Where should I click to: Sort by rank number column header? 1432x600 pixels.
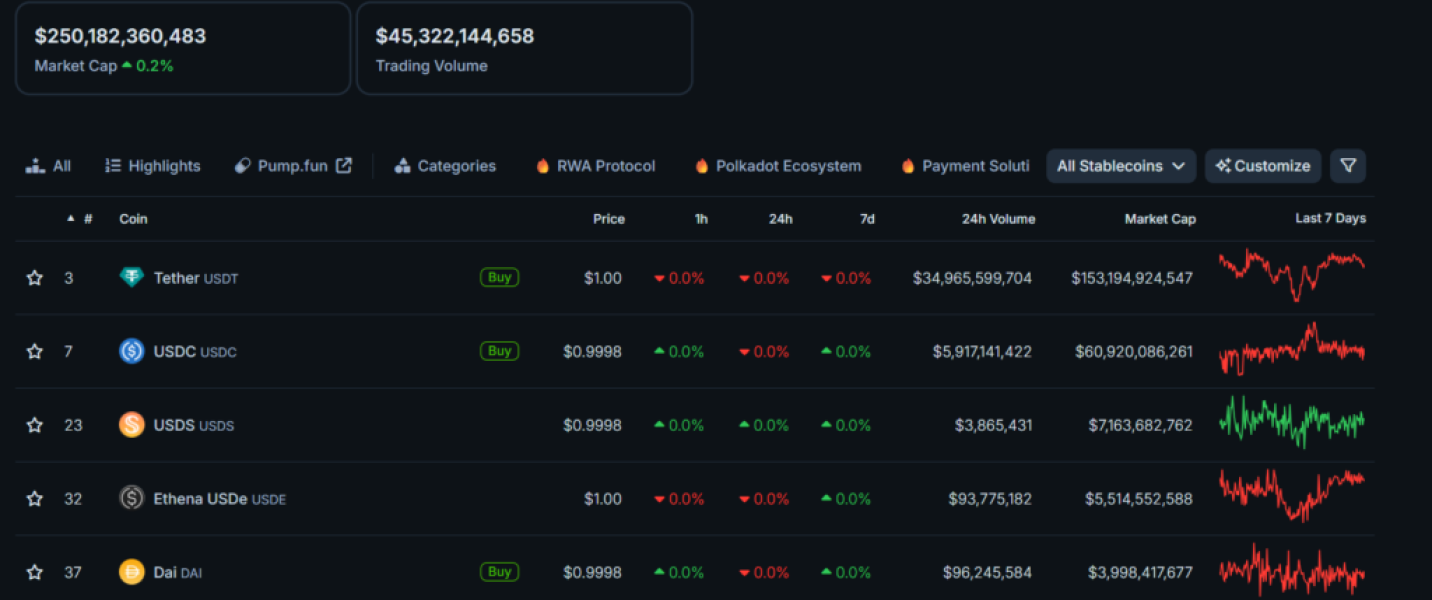[87, 219]
